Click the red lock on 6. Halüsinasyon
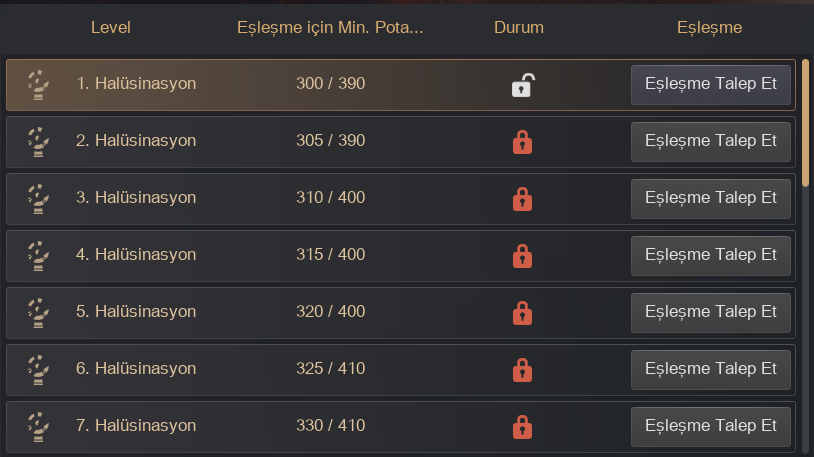The height and width of the screenshot is (457, 814). pyautogui.click(x=521, y=370)
